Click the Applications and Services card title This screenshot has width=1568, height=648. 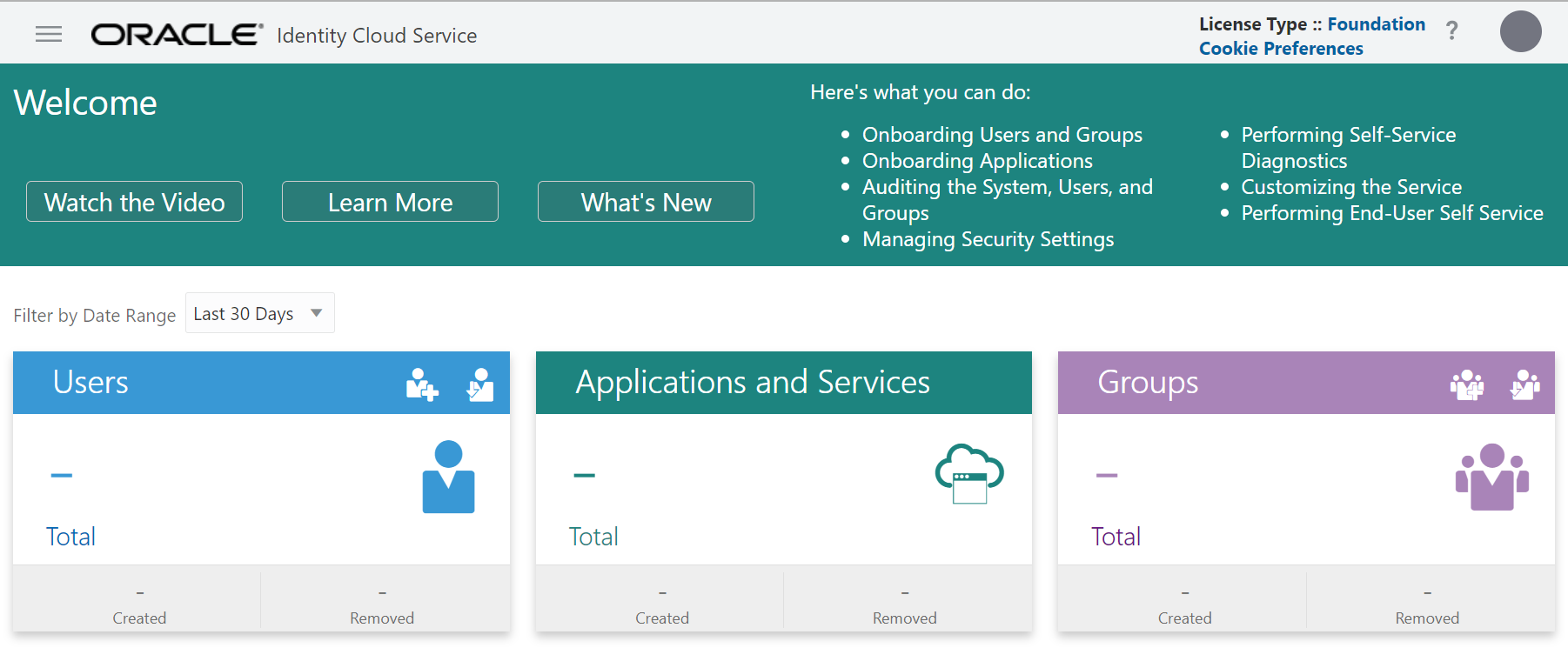pos(753,383)
